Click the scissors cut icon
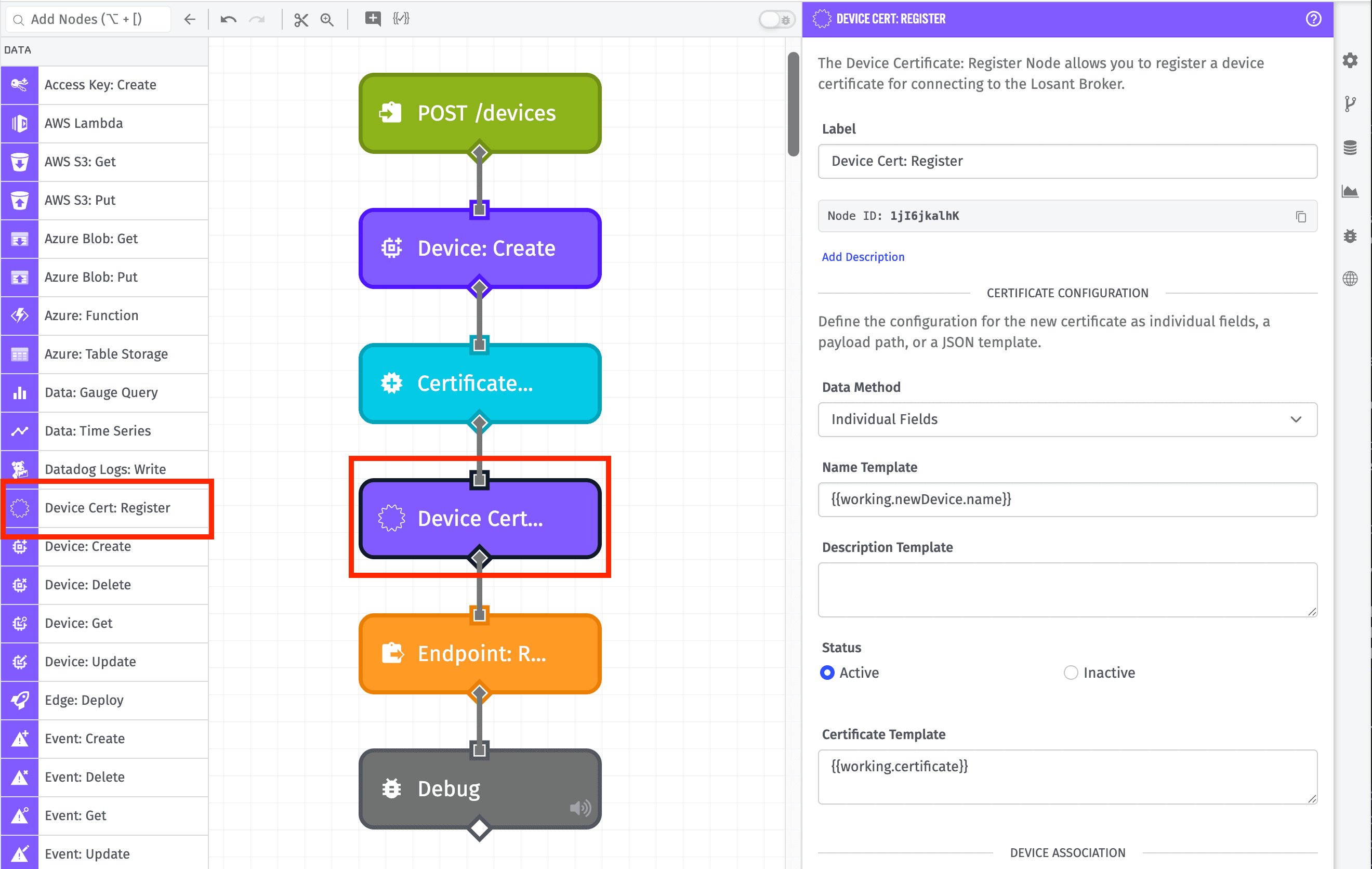1372x869 pixels. point(301,20)
